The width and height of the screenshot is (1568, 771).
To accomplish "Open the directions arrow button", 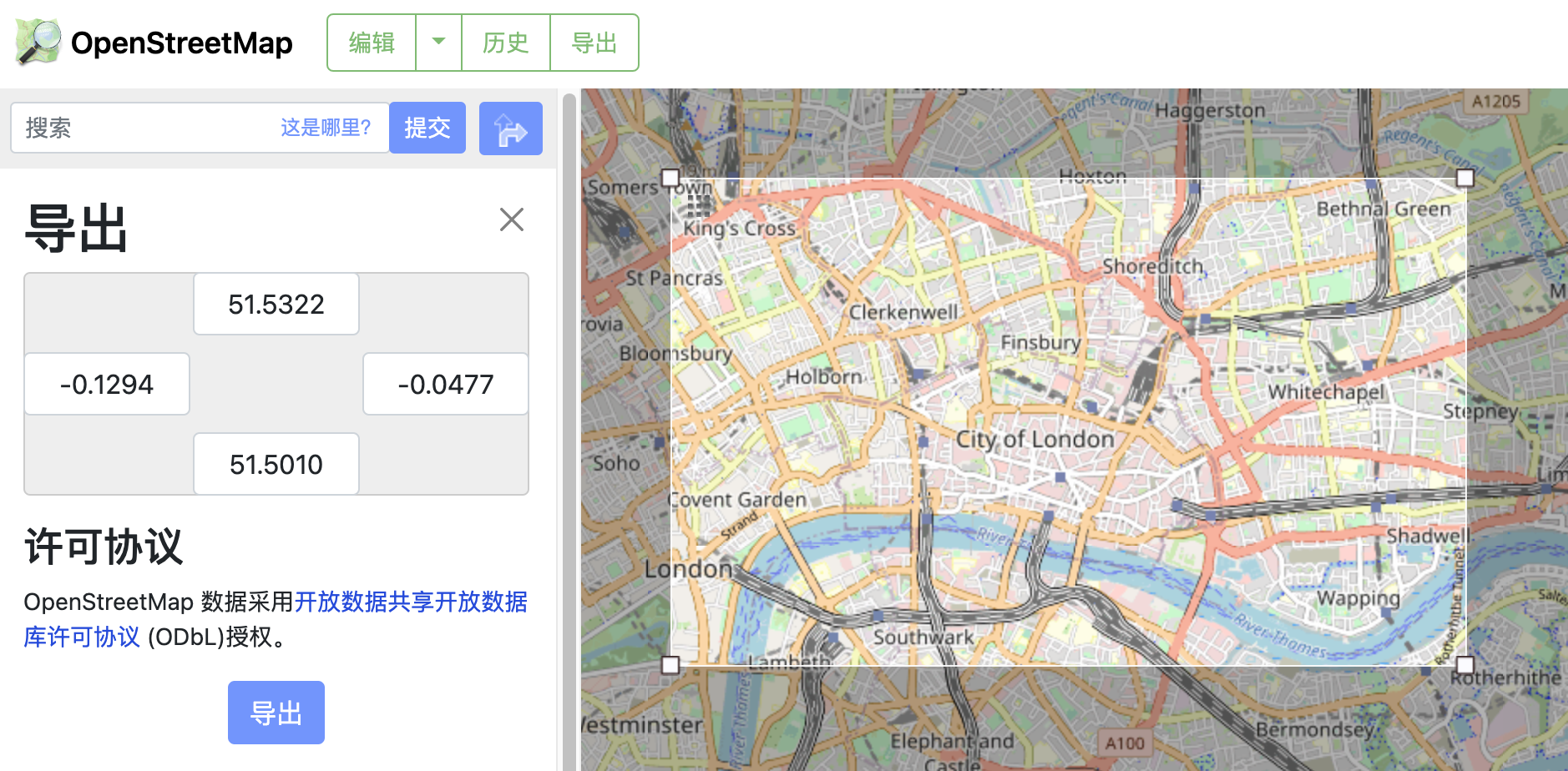I will (511, 128).
